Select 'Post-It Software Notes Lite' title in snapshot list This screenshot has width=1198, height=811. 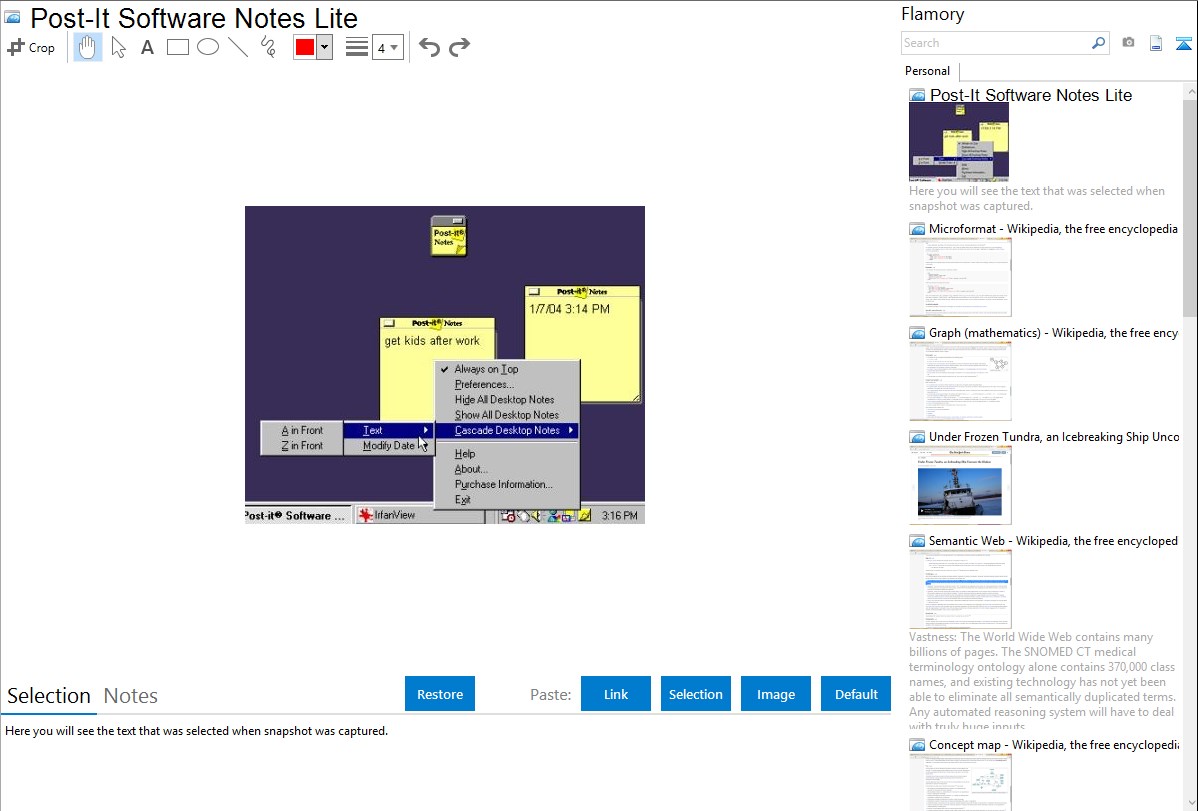click(1031, 96)
